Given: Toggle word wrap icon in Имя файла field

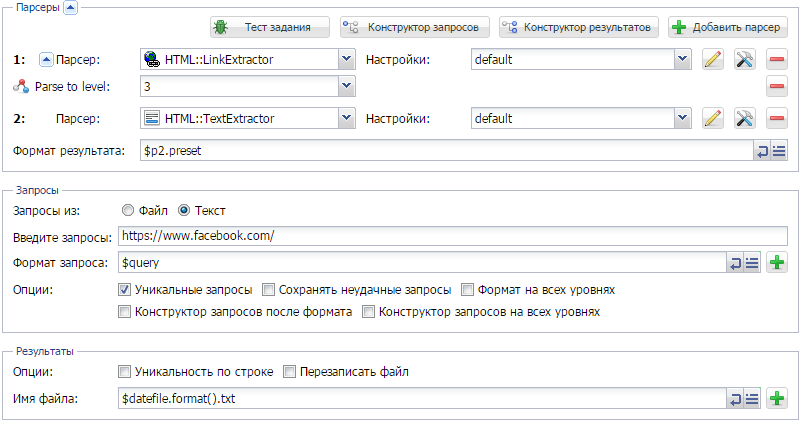Looking at the screenshot, I should (x=735, y=398).
